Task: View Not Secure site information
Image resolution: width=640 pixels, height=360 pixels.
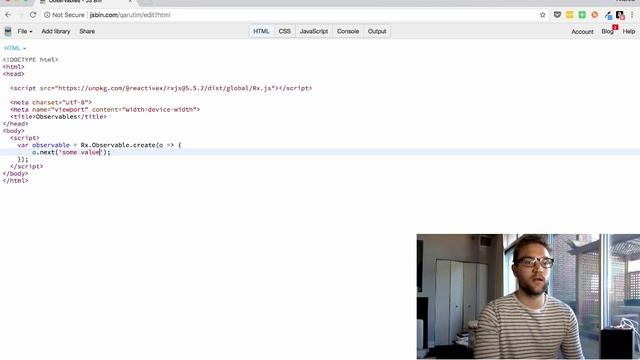Action: (64, 15)
